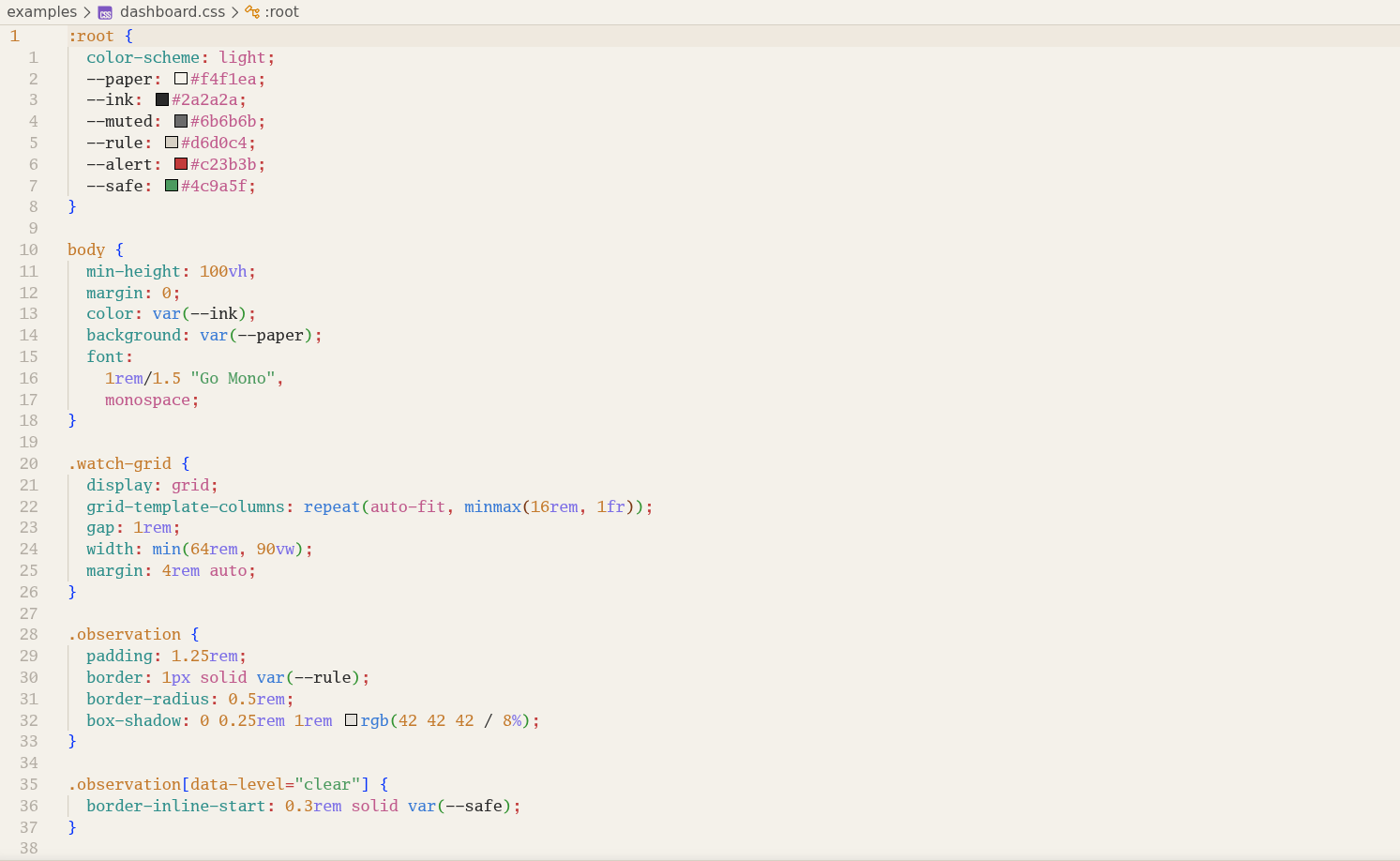Click 'var(--safe)' value on line 36

(459, 806)
